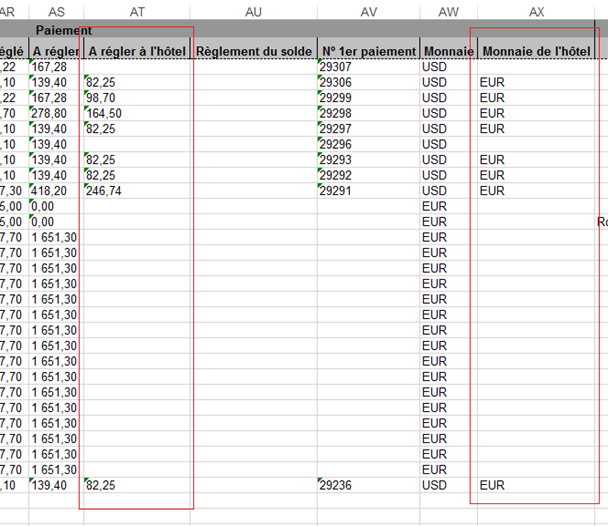Select the 'Monnaie de l'hôtel' header cell

(536, 50)
